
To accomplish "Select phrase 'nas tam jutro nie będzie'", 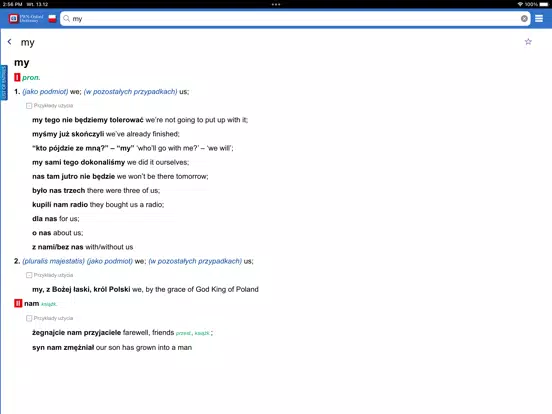I will pos(74,176).
